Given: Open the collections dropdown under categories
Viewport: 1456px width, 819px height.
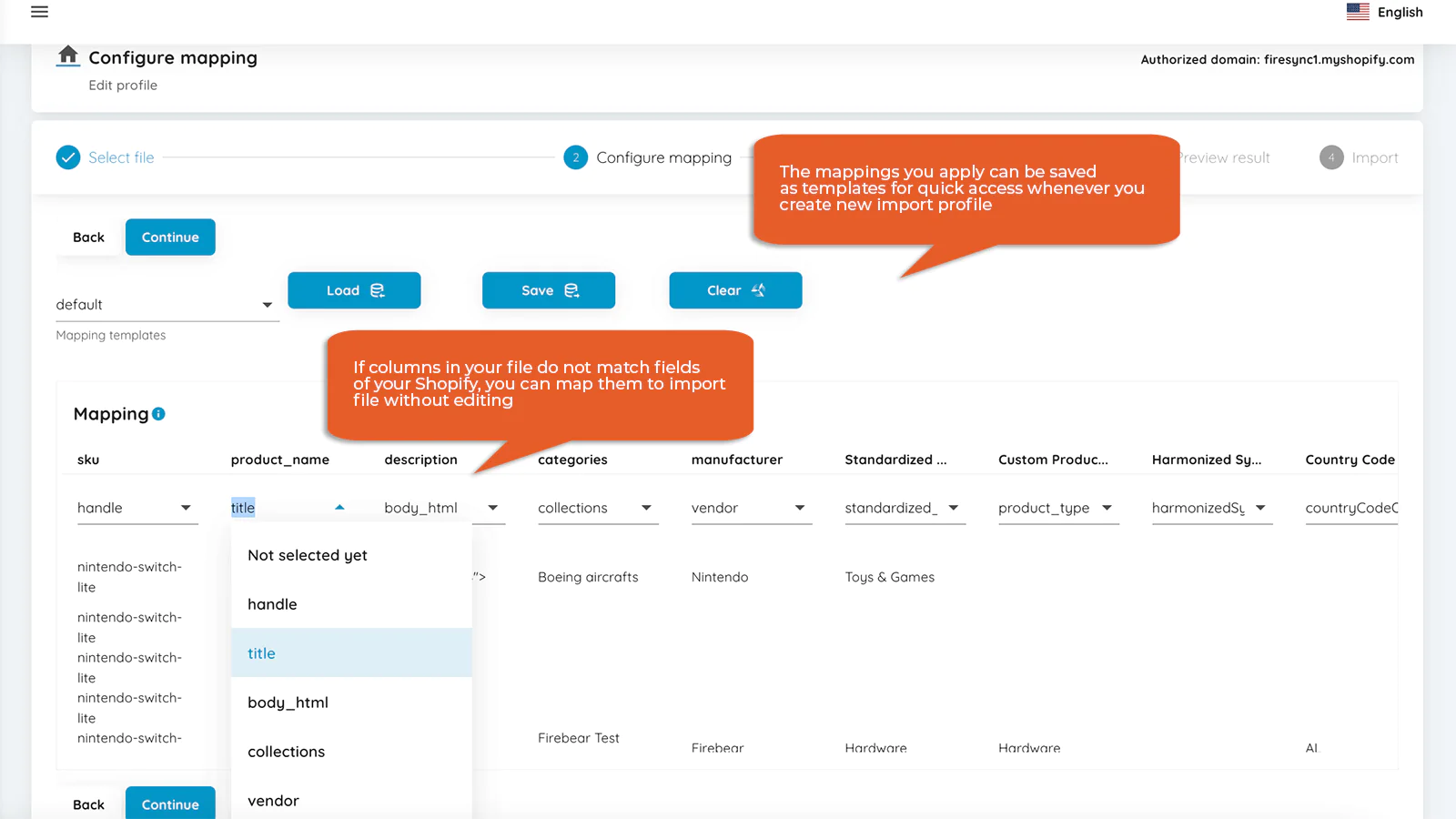Looking at the screenshot, I should pyautogui.click(x=596, y=508).
